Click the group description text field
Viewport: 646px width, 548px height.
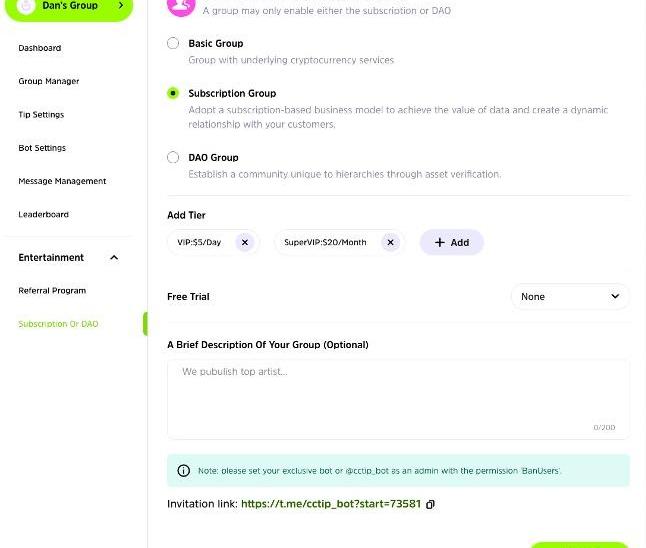[x=398, y=398]
